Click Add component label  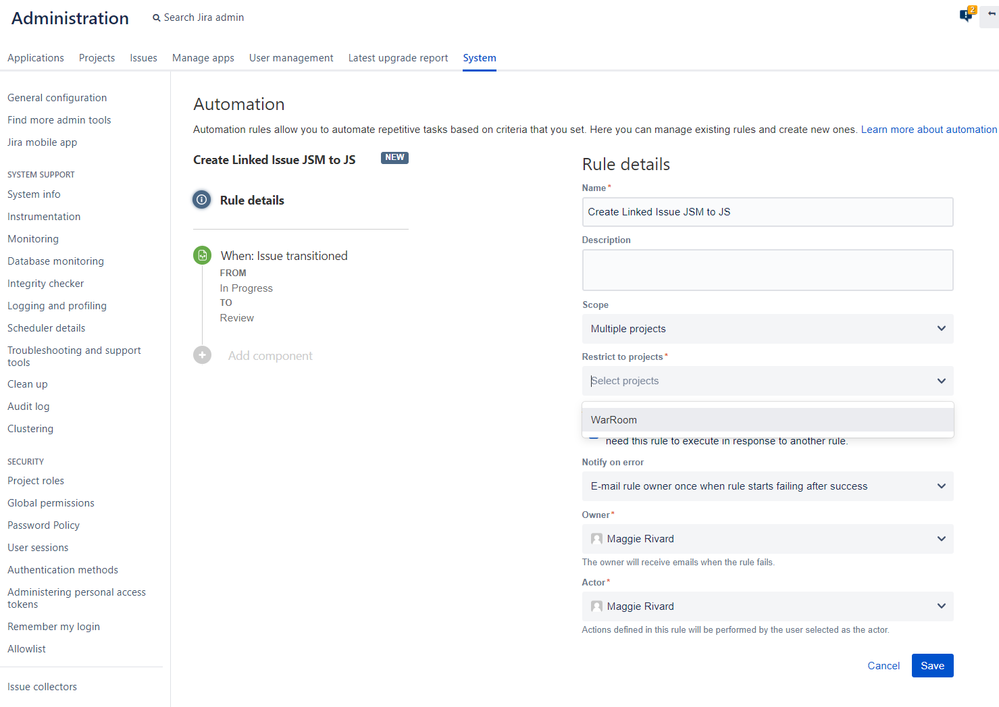pyautogui.click(x=270, y=356)
